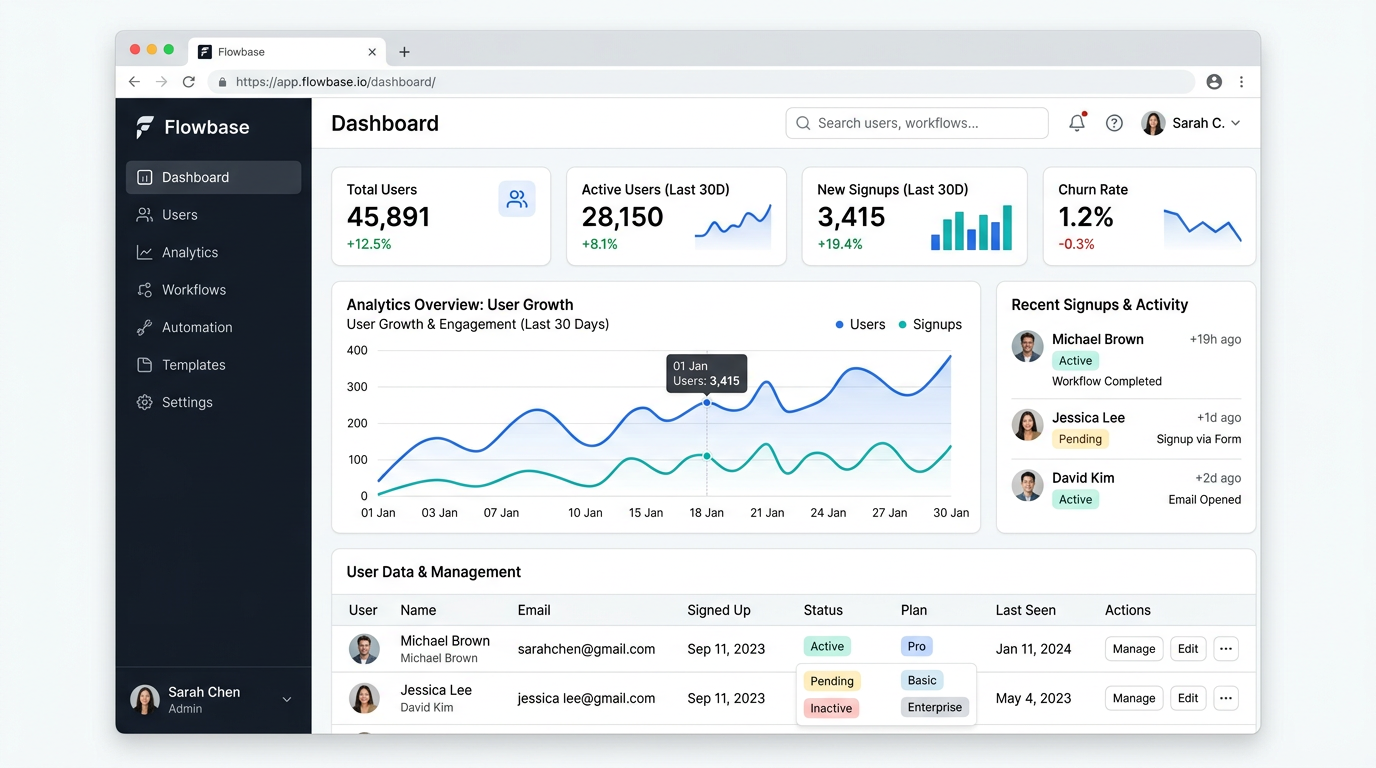Image resolution: width=1376 pixels, height=768 pixels.
Task: Open the Users section icon
Action: click(144, 214)
